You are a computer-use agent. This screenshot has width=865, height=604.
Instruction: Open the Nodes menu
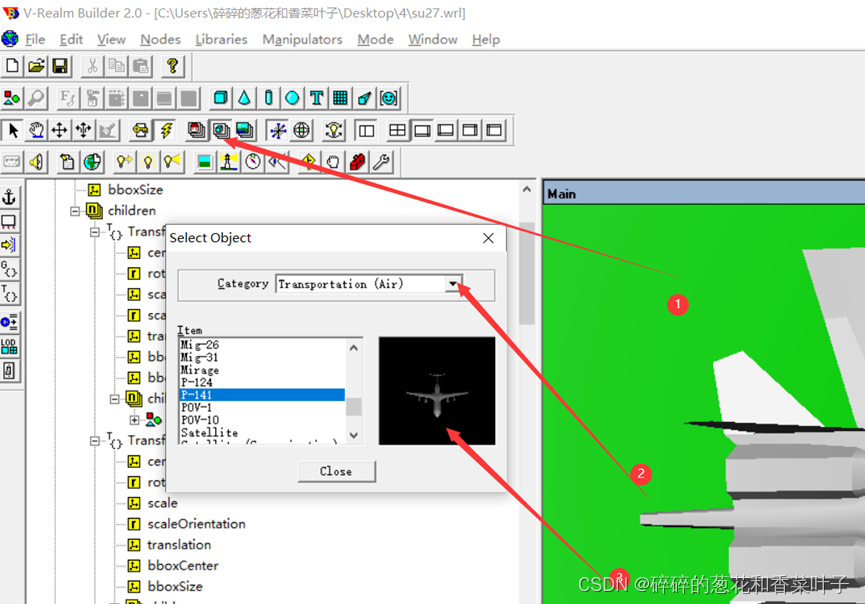(161, 40)
